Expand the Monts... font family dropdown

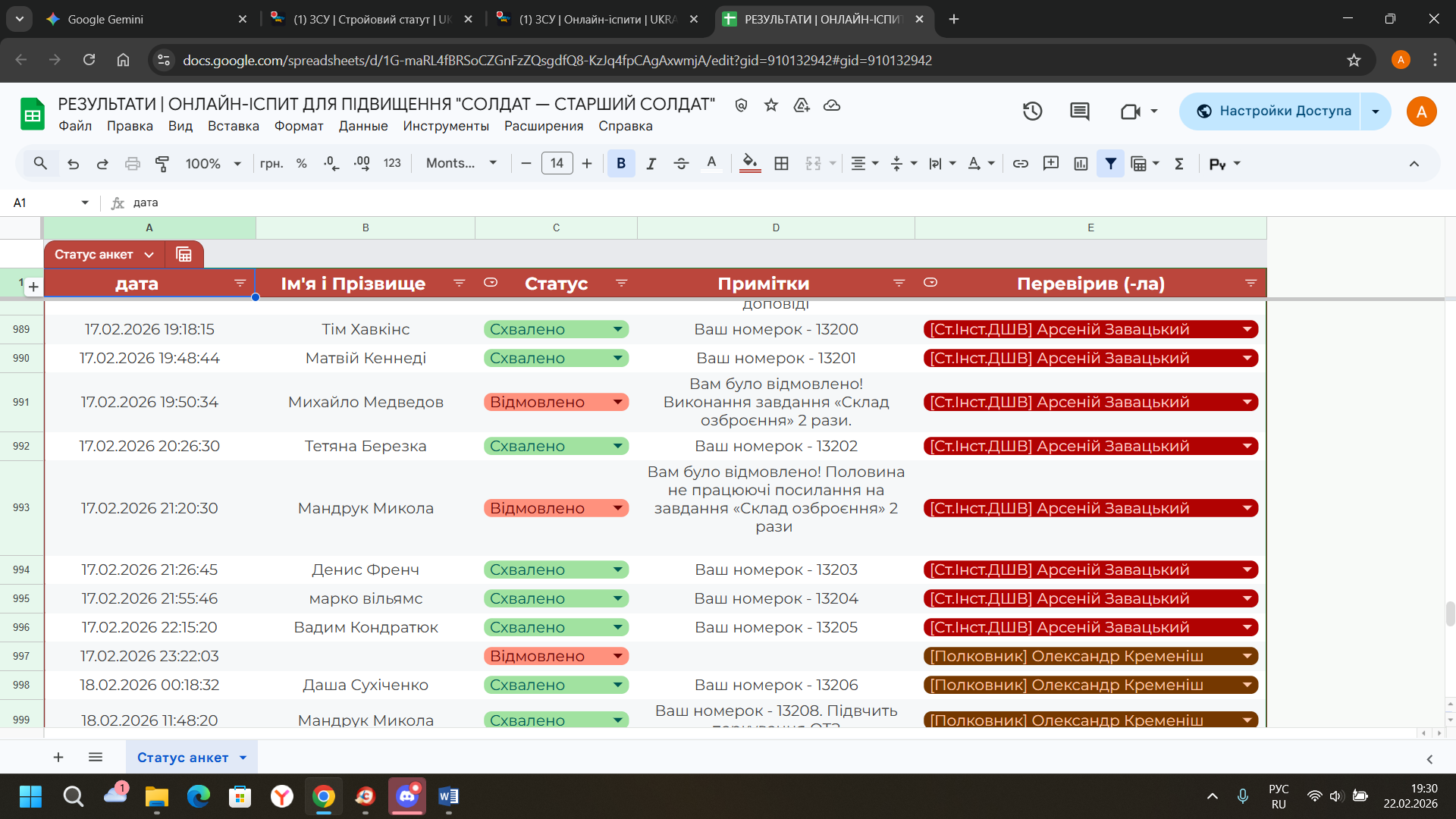point(461,163)
